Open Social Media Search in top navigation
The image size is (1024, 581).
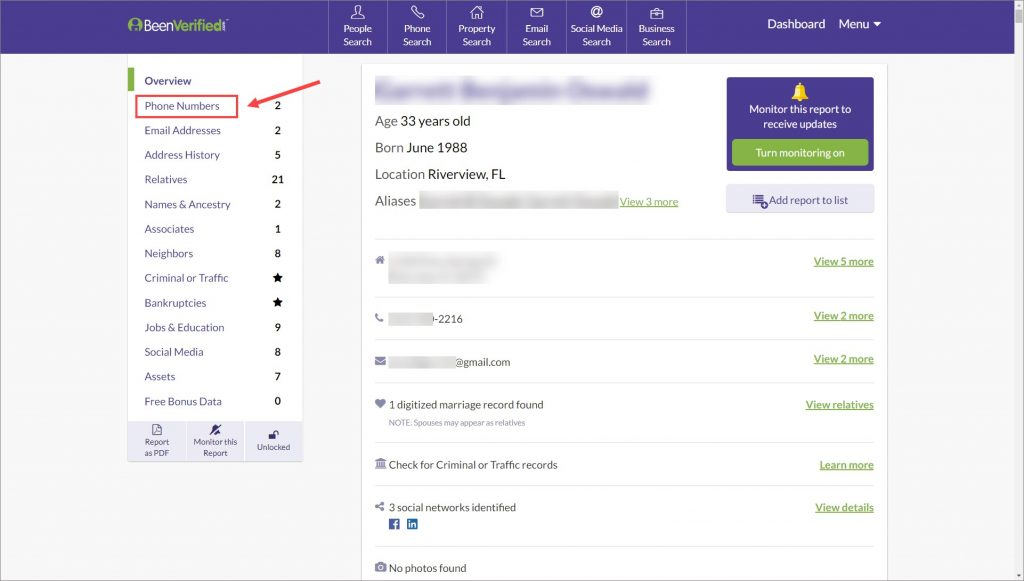pyautogui.click(x=596, y=27)
